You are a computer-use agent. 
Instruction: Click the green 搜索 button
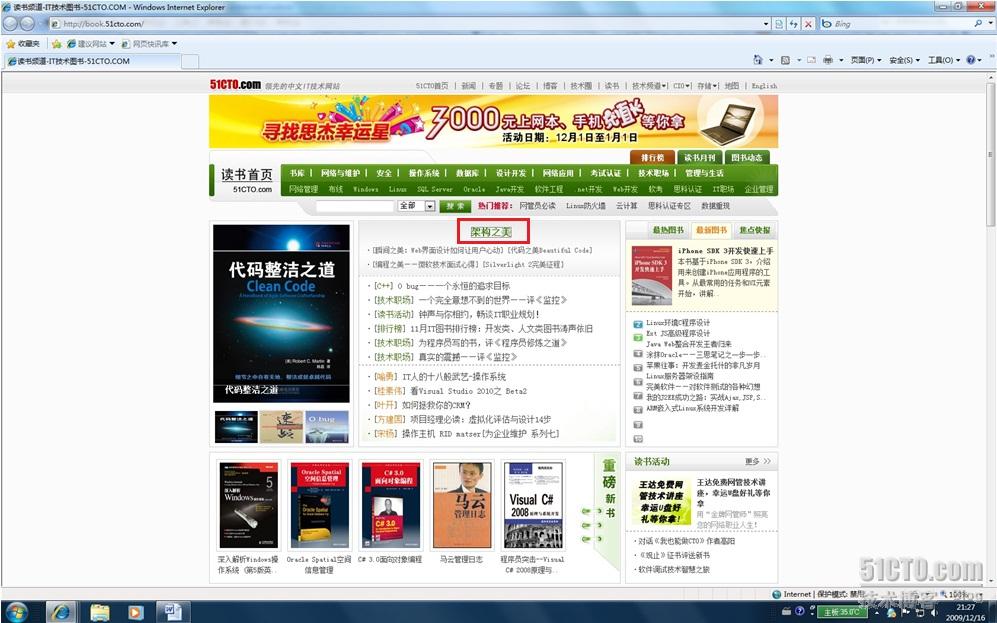pos(455,206)
